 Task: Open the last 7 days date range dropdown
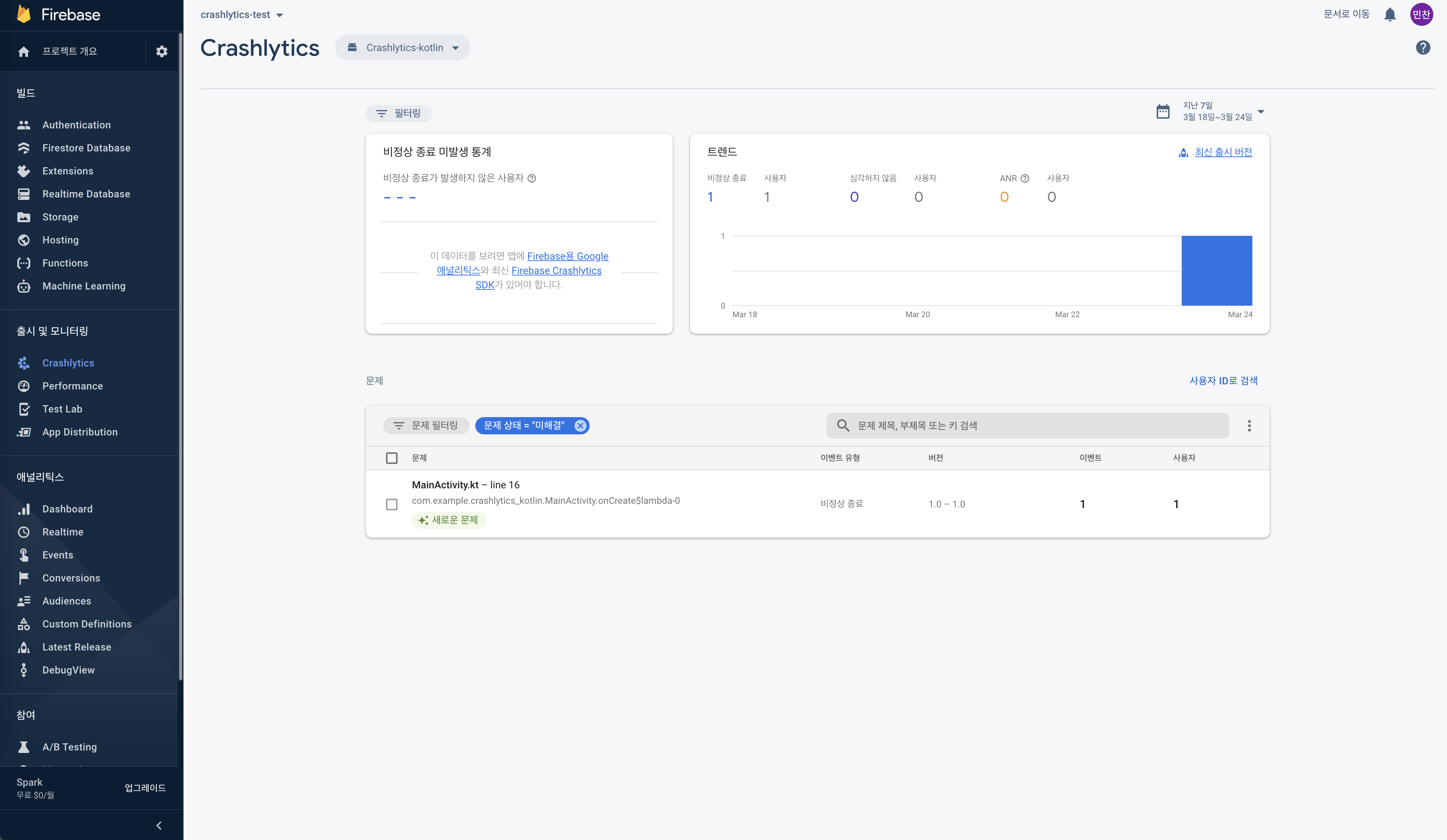1210,111
